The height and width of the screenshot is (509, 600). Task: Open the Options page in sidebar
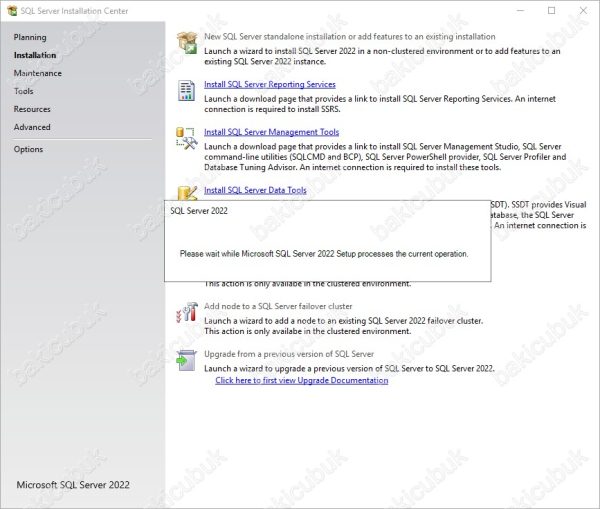click(28, 149)
